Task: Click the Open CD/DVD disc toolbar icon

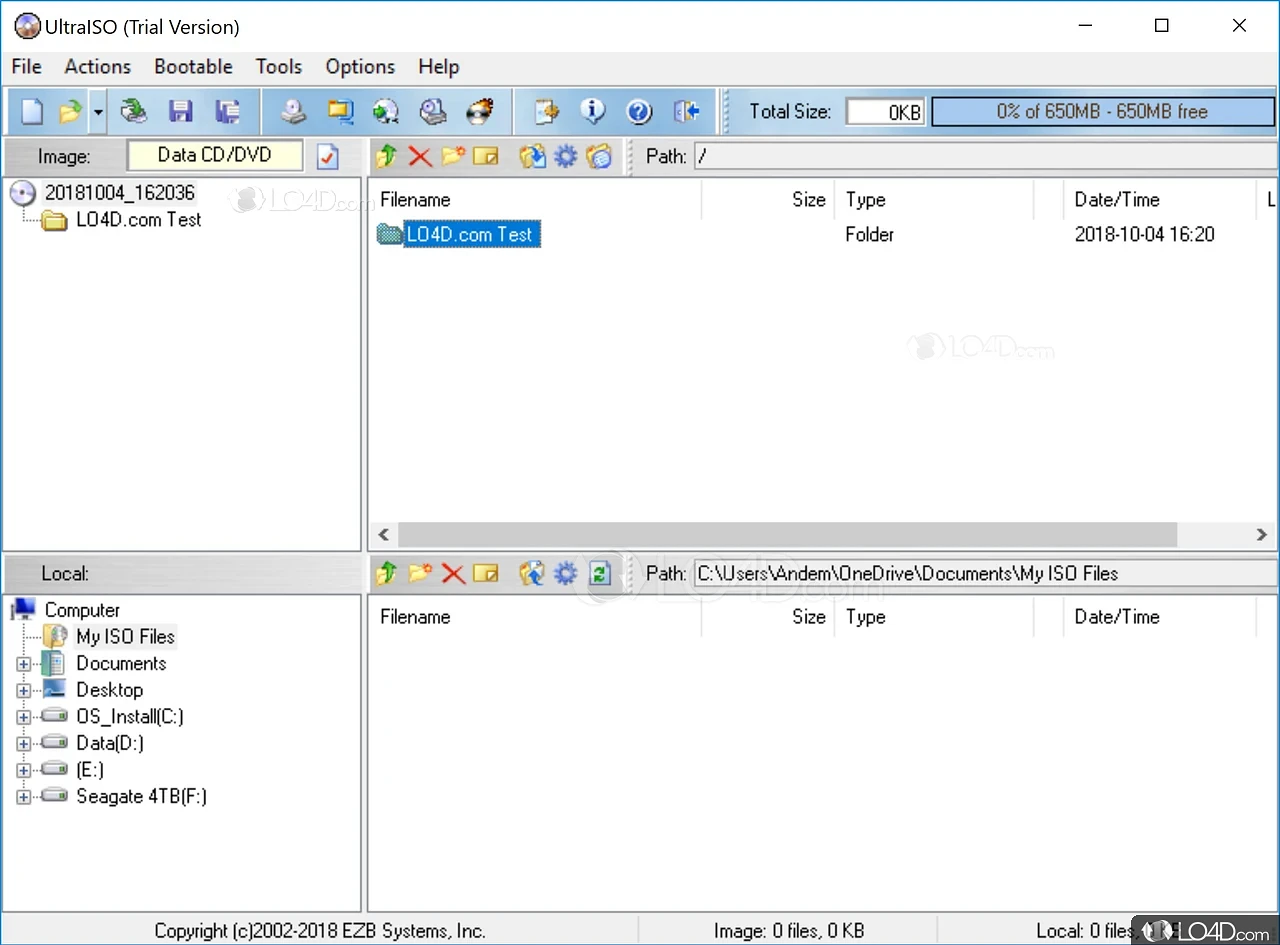Action: coord(133,111)
